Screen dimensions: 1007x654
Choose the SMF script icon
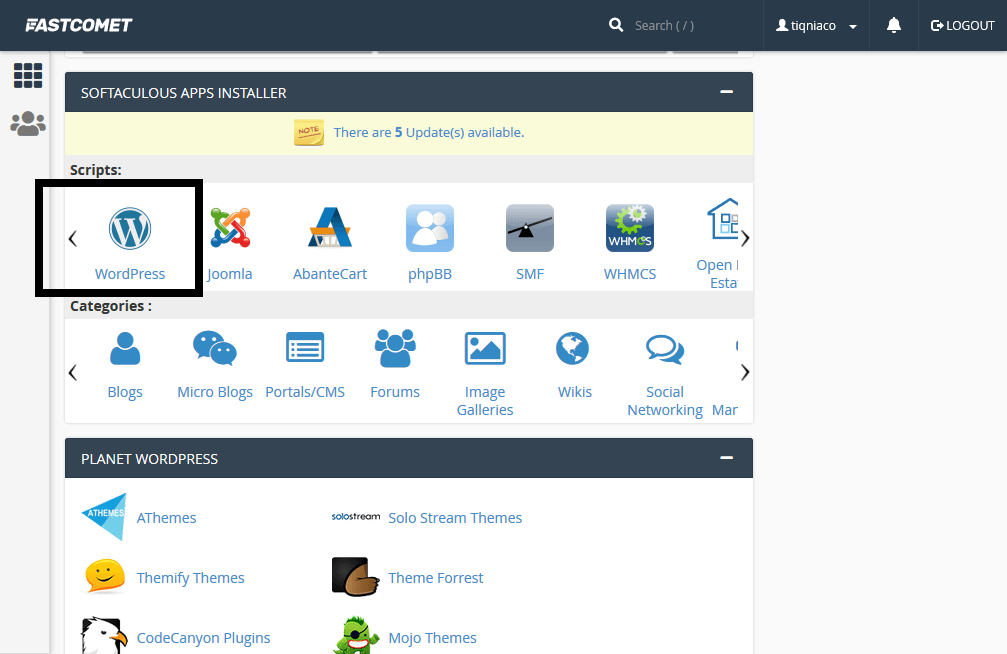click(x=530, y=228)
